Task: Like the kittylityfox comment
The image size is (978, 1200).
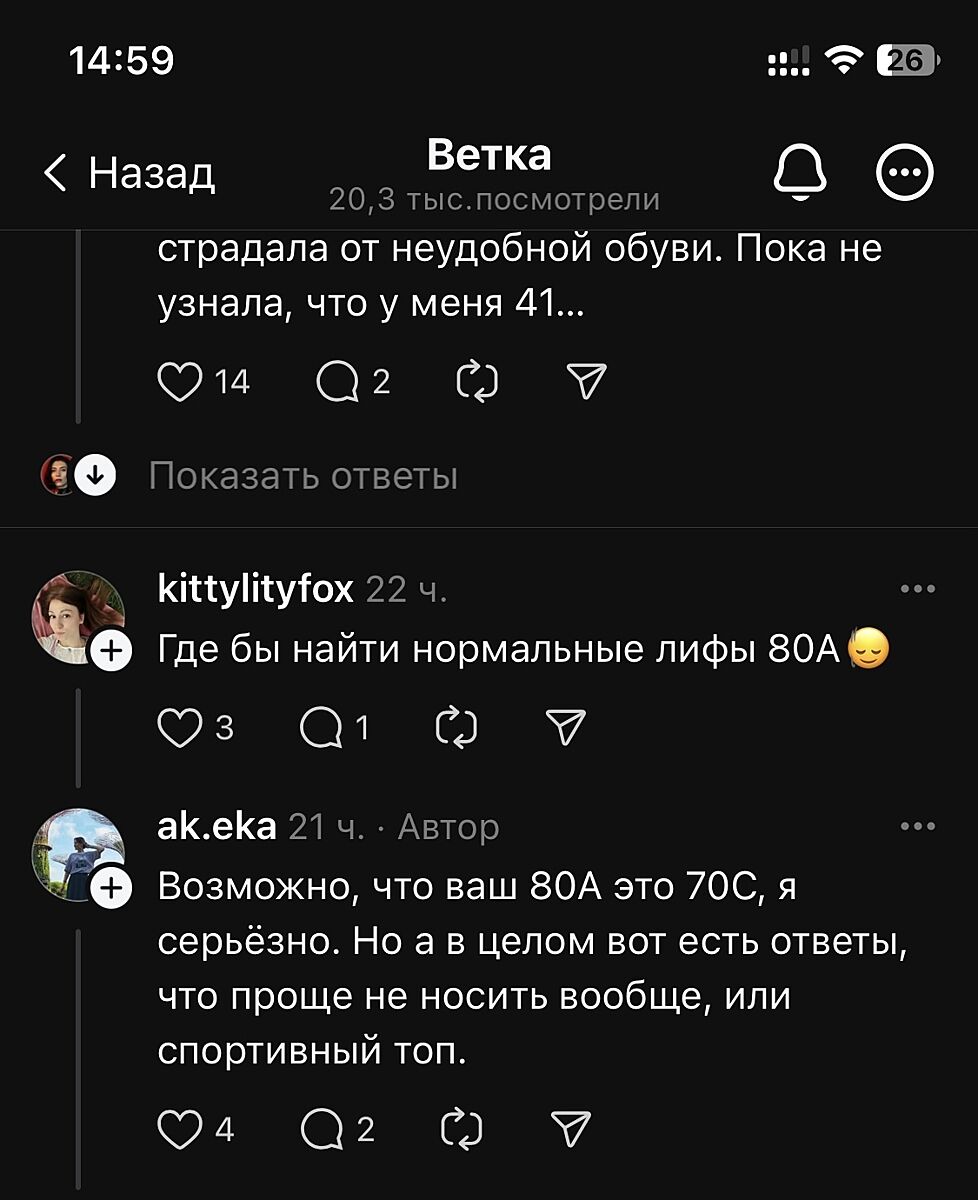Action: (180, 728)
